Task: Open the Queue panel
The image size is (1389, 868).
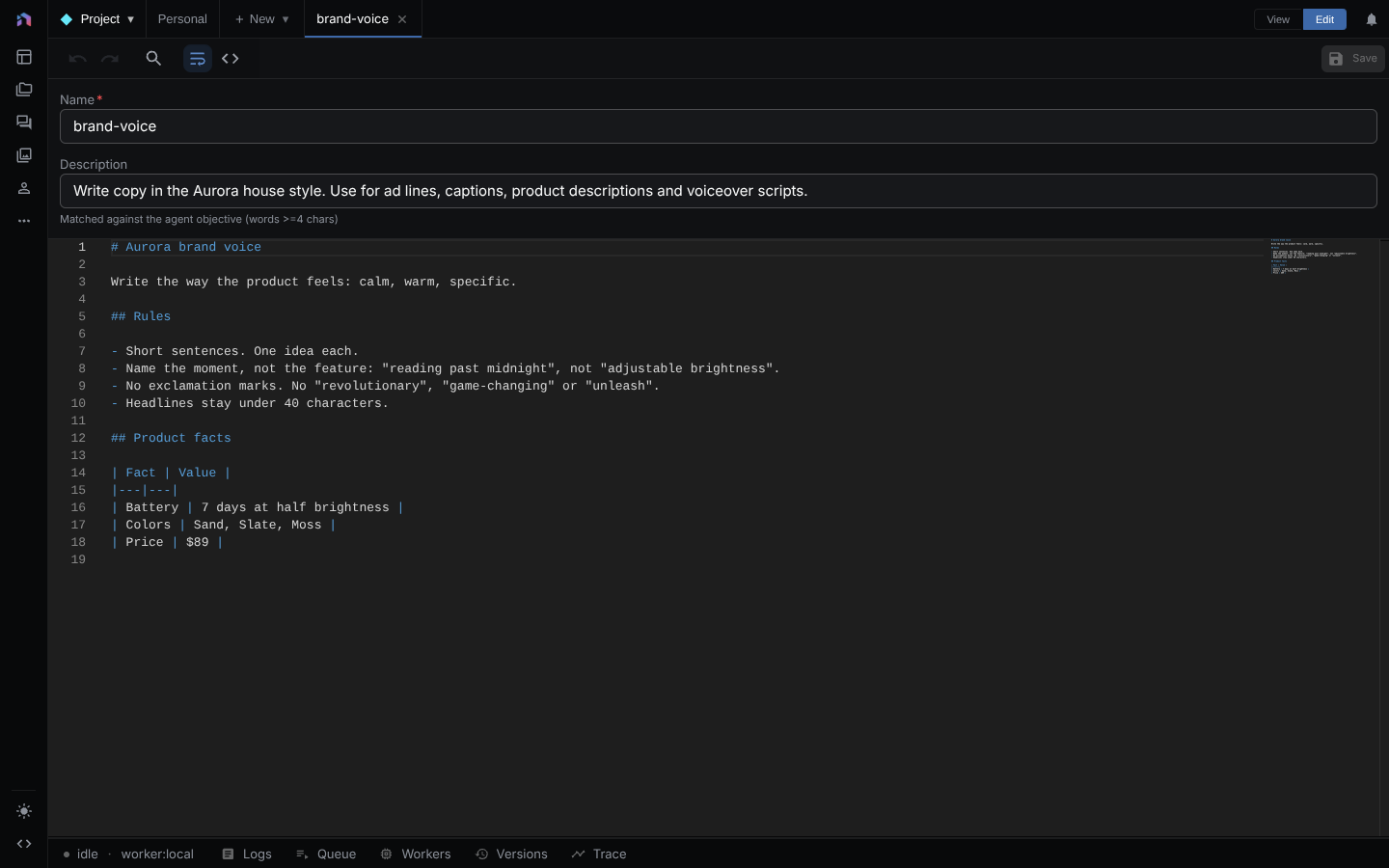Action: click(326, 854)
